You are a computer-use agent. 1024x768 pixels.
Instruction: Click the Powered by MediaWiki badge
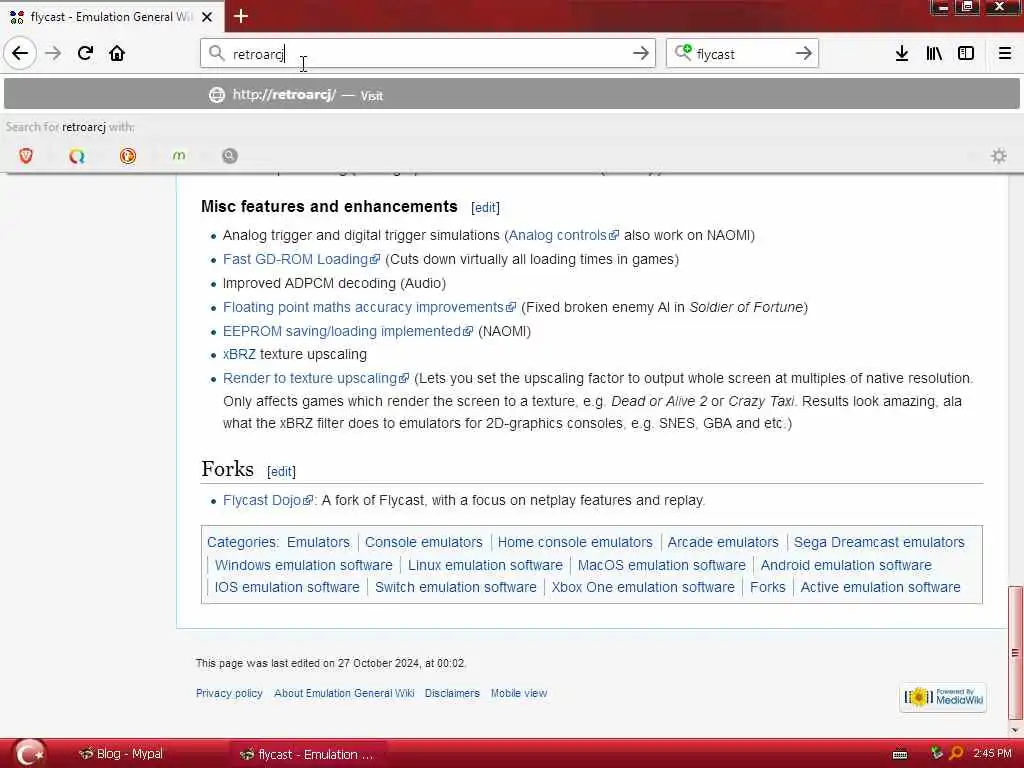943,697
